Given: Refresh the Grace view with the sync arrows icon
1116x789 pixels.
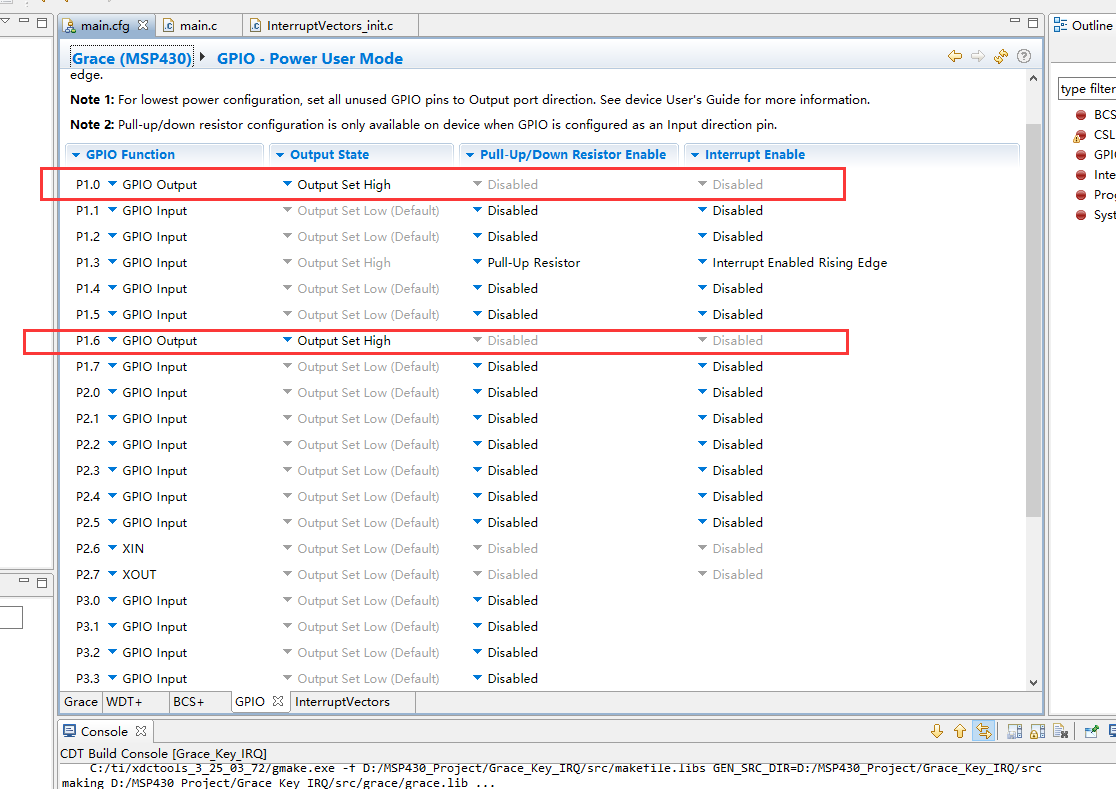Looking at the screenshot, I should pyautogui.click(x=1001, y=56).
